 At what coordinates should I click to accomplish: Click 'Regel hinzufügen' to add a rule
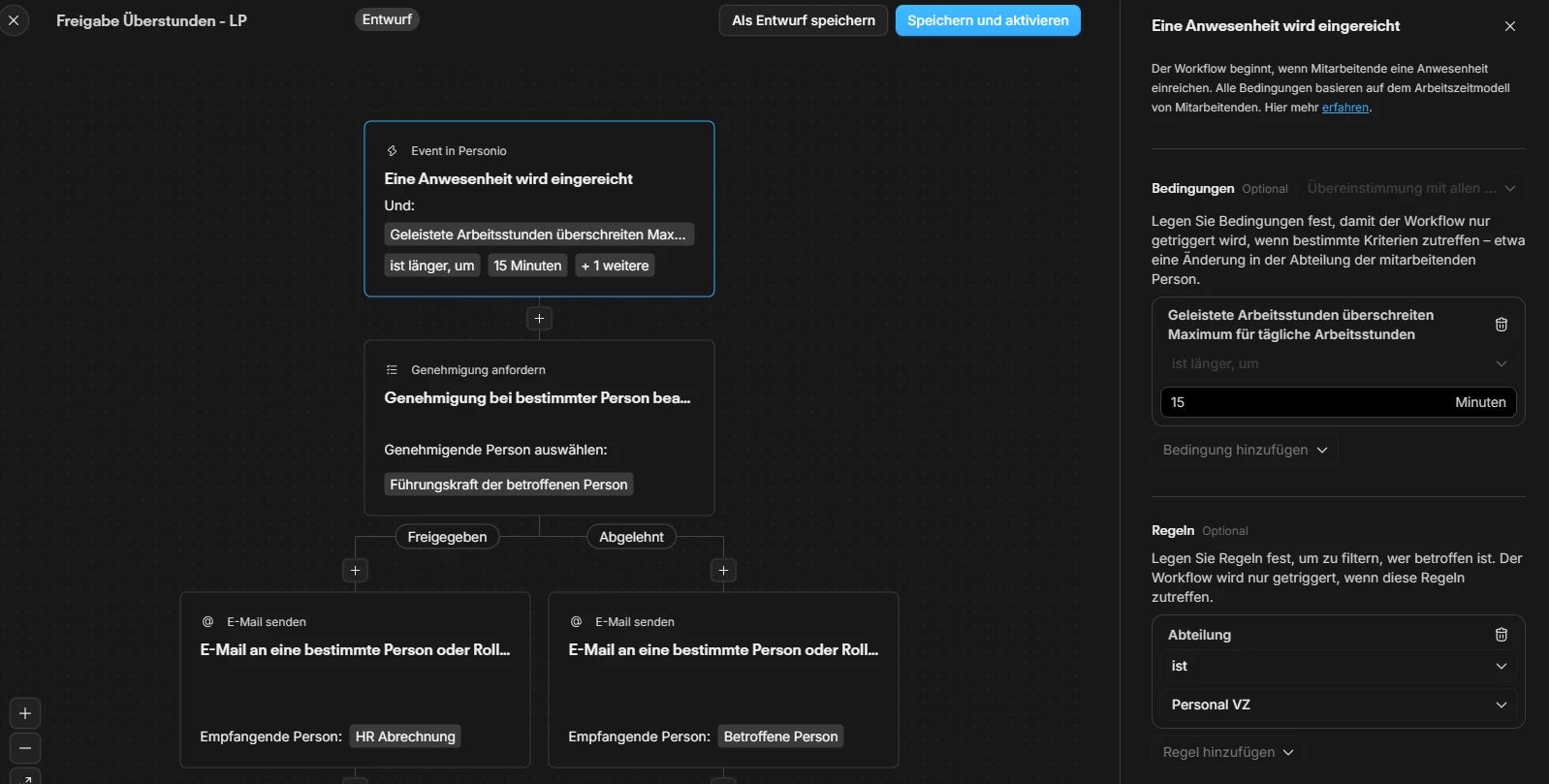[x=1227, y=752]
